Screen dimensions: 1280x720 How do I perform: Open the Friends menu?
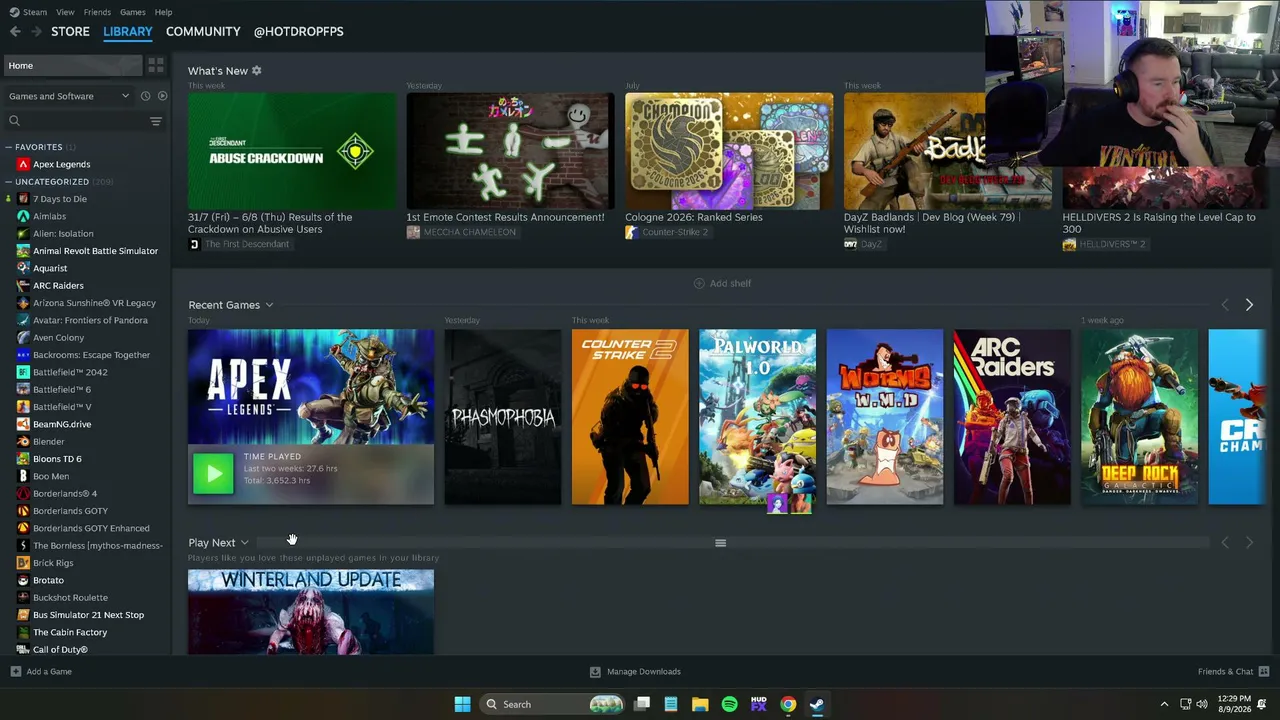[x=97, y=12]
